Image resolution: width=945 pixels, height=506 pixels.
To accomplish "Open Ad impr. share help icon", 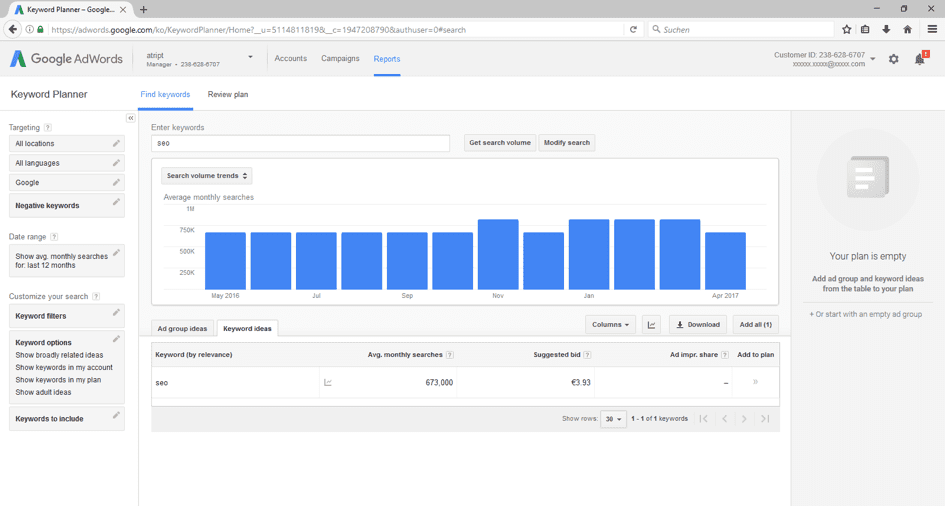I will (725, 355).
